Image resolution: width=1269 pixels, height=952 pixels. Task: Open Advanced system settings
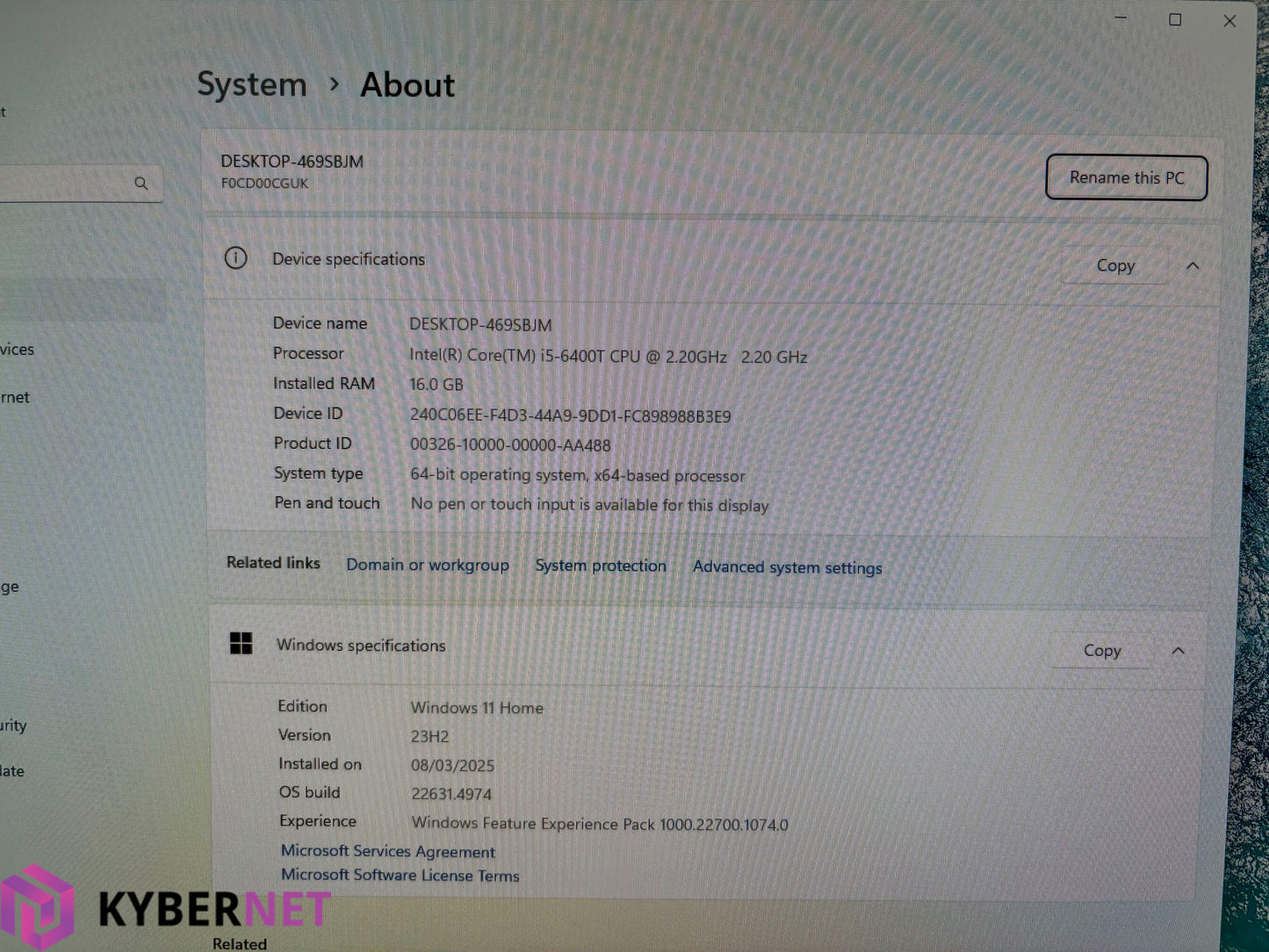point(788,567)
